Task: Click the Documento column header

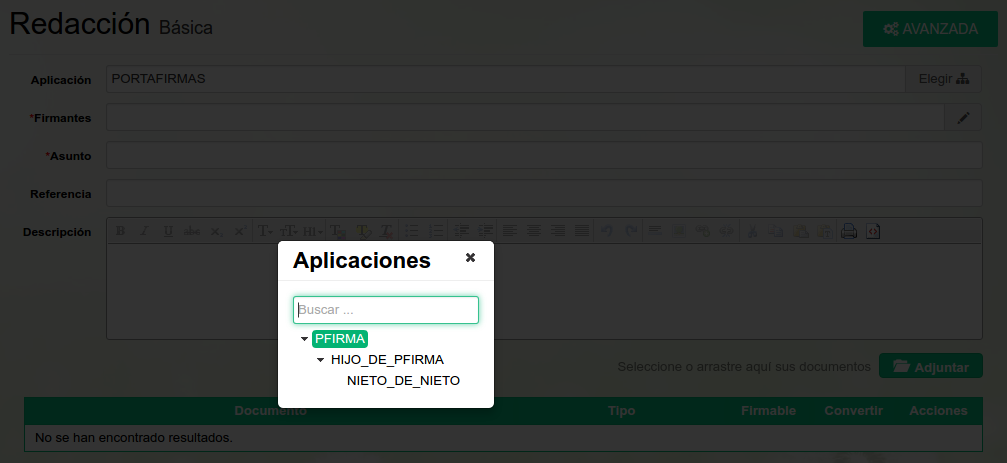Action: tap(270, 410)
